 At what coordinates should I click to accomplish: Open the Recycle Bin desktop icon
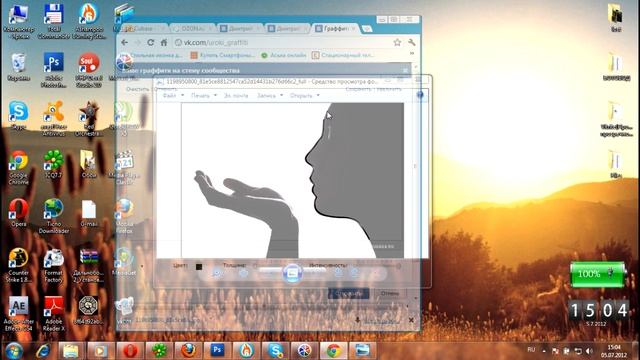pyautogui.click(x=18, y=67)
